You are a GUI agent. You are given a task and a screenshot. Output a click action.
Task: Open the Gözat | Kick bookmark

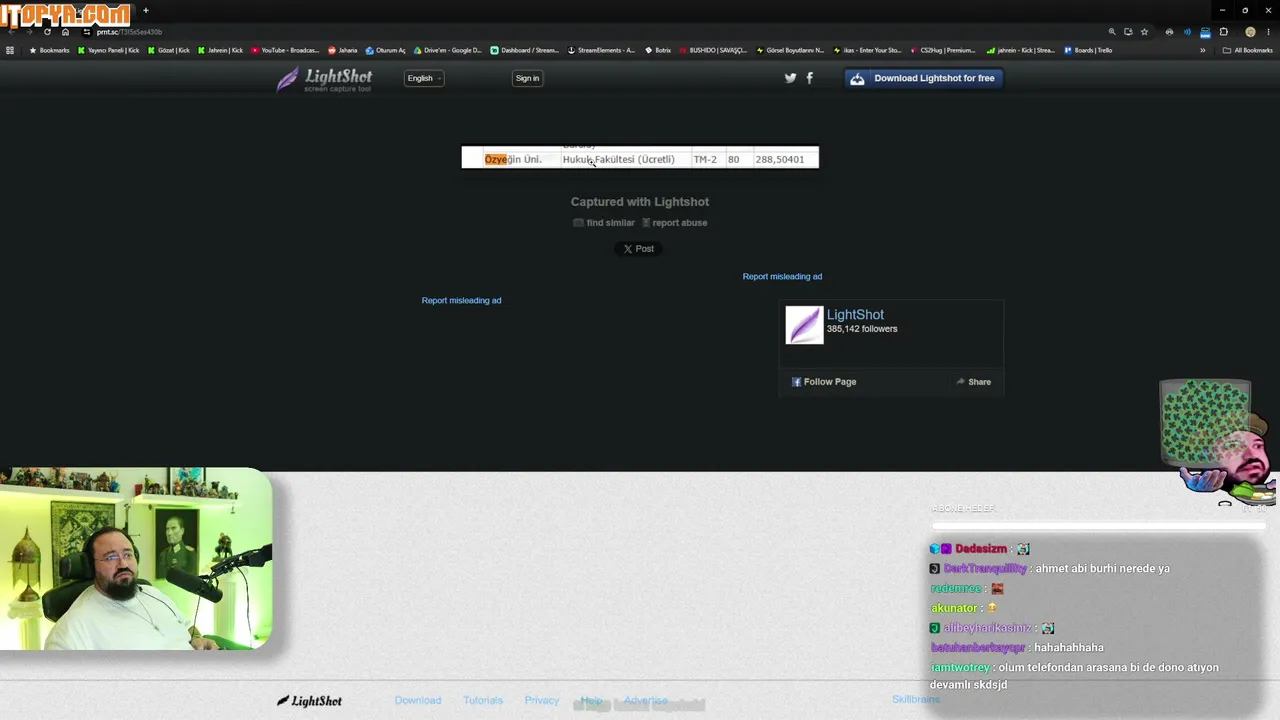(x=169, y=50)
